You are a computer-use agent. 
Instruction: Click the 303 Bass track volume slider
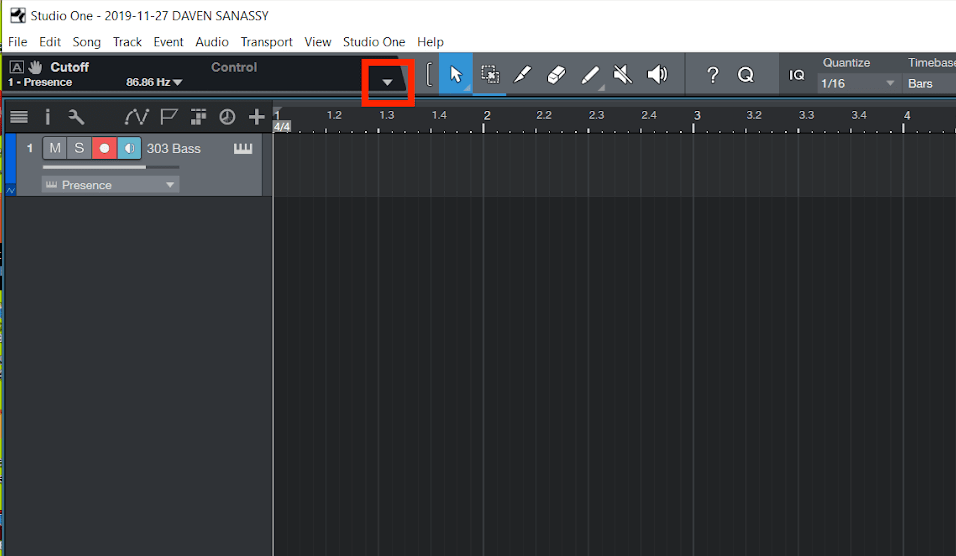click(111, 166)
